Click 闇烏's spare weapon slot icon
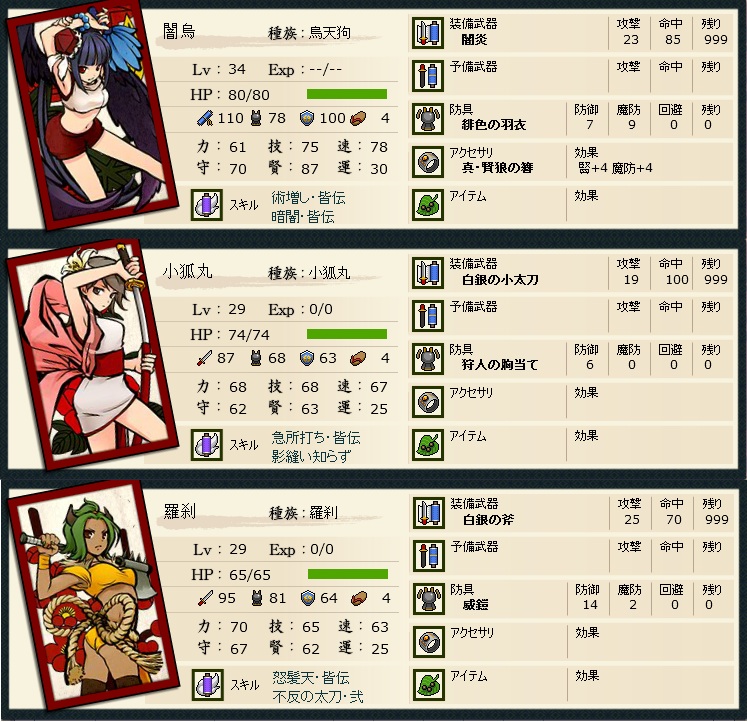Image resolution: width=747 pixels, height=722 pixels. click(427, 76)
